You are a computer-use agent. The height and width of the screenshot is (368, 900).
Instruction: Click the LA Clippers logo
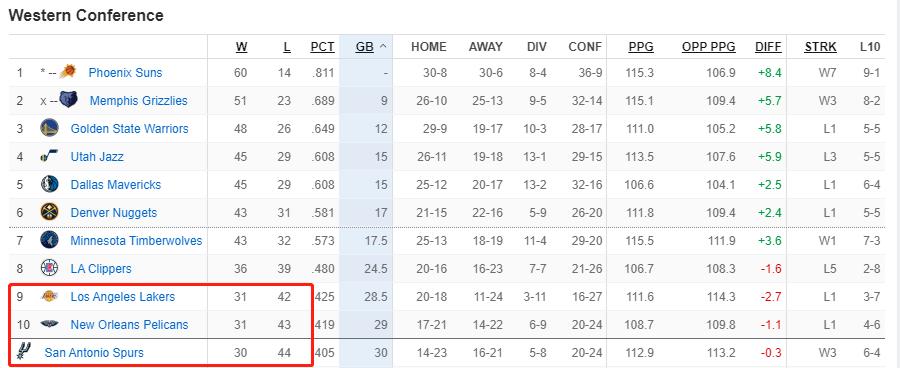pos(49,268)
